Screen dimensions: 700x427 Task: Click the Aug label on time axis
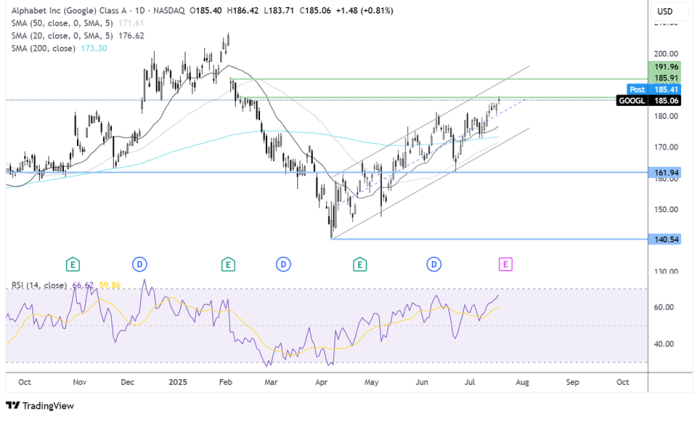(522, 382)
